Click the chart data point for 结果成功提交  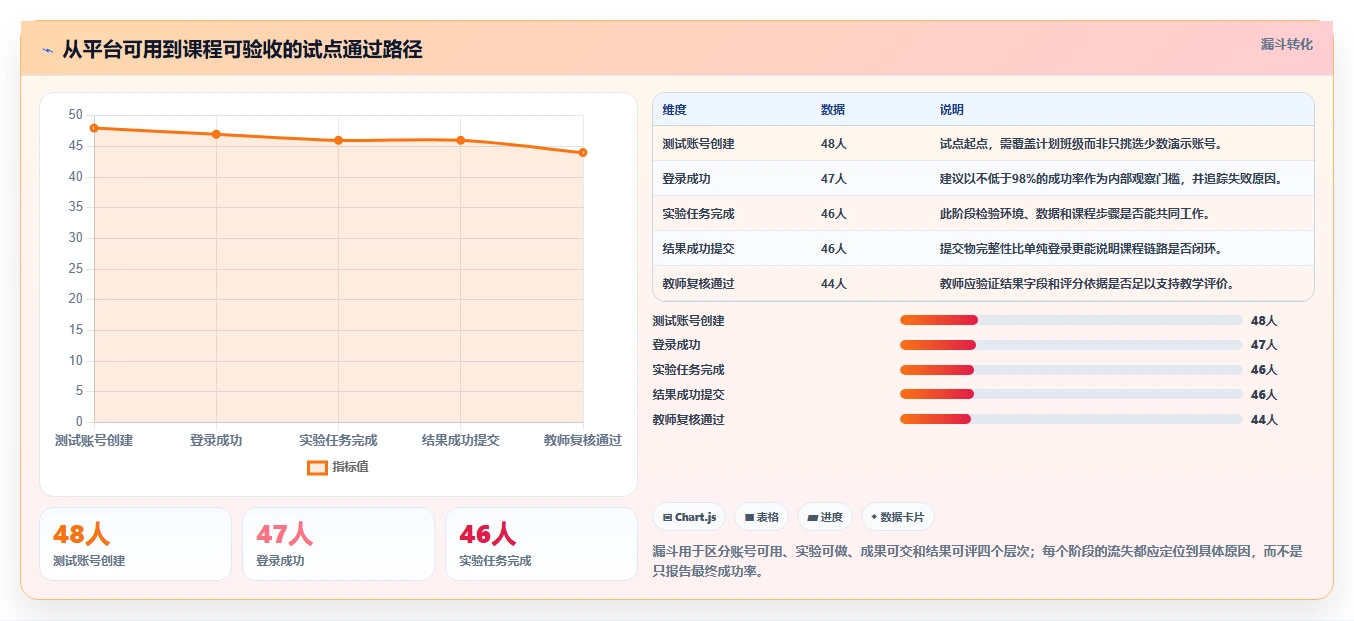(461, 140)
